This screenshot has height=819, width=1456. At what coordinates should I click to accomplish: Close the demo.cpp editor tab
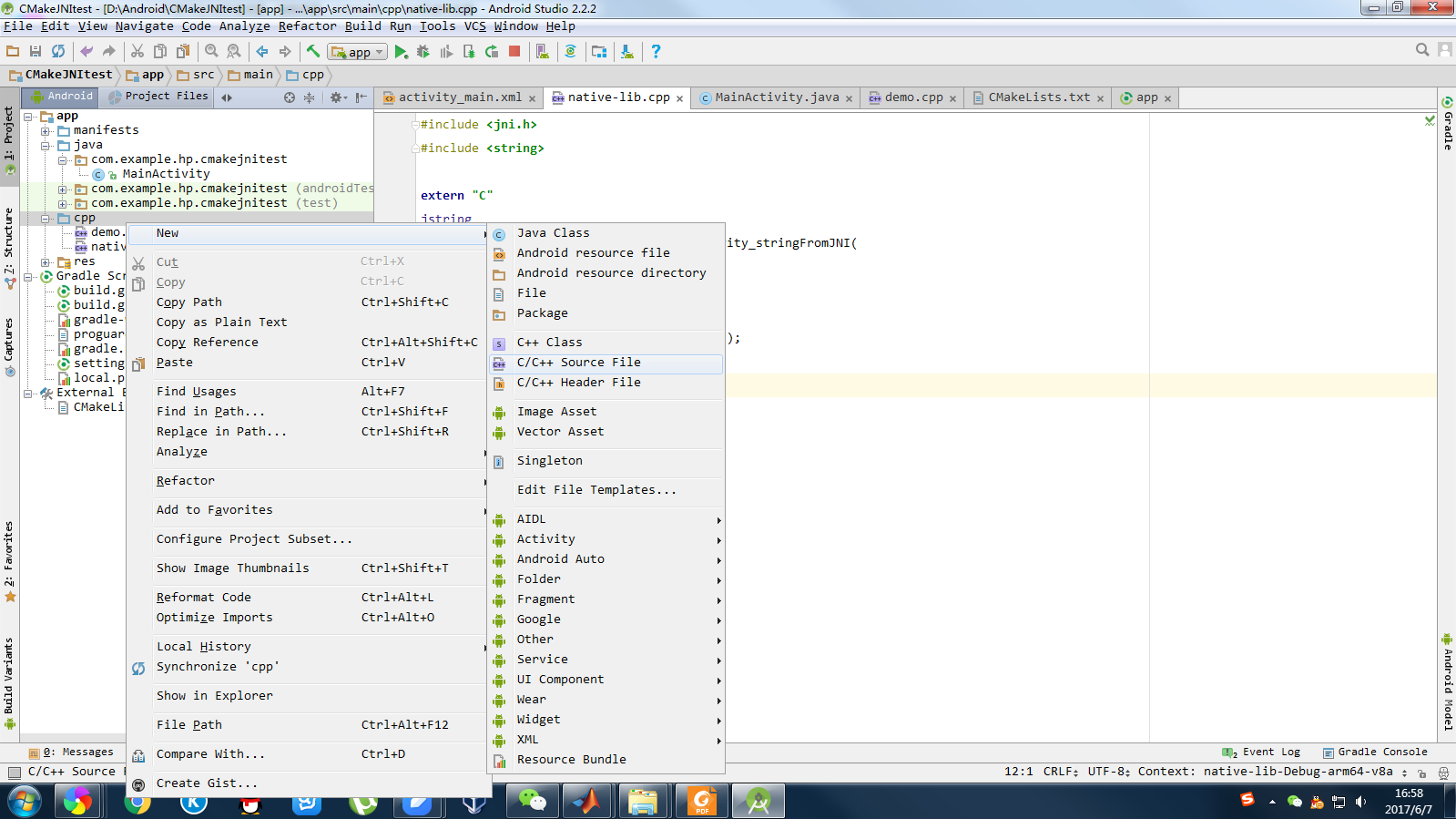(x=952, y=98)
